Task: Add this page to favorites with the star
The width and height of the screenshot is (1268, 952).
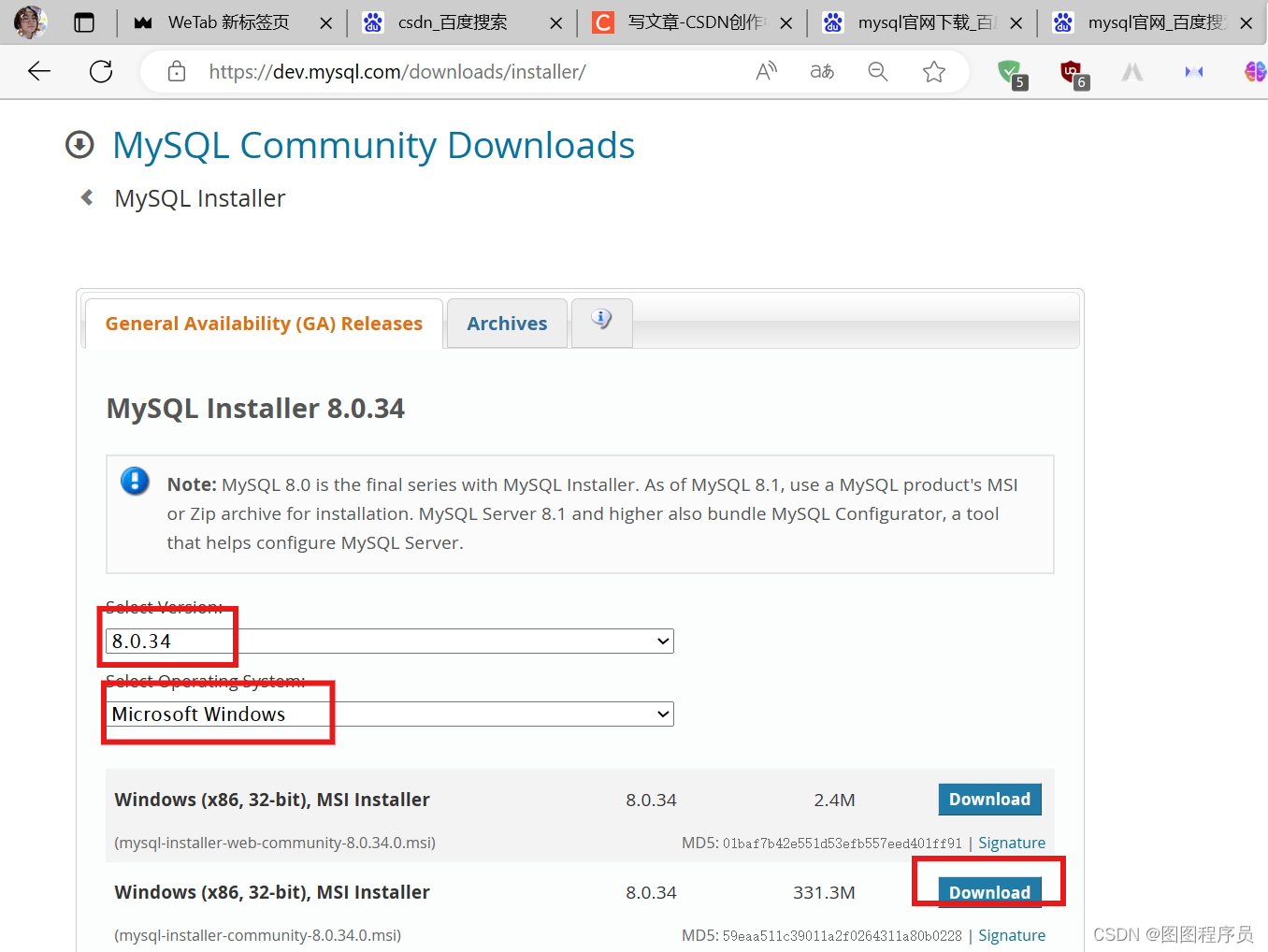Action: click(934, 71)
